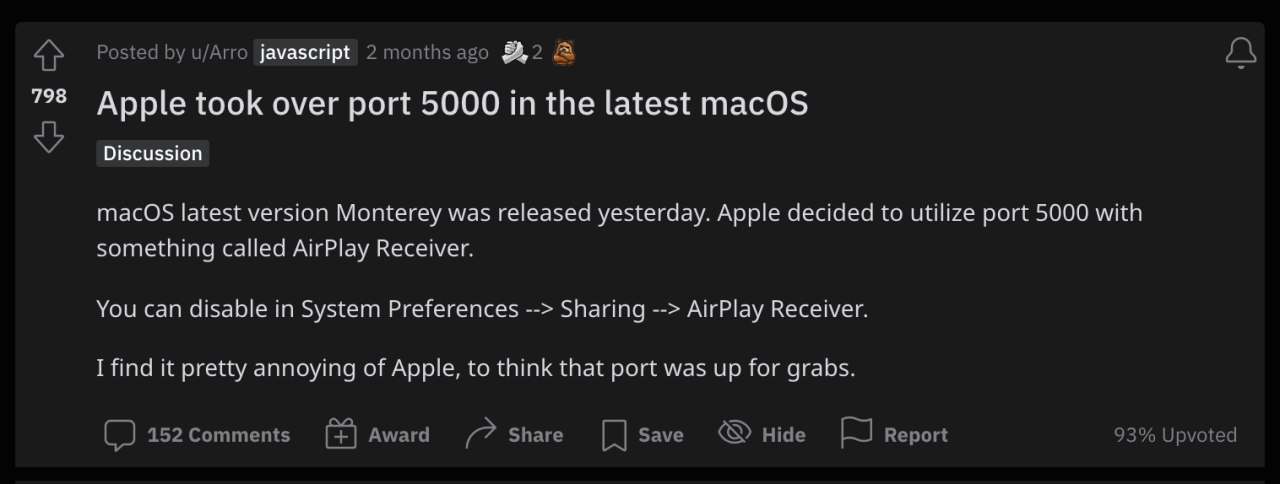Click the '2 months ago' timestamp

427,52
